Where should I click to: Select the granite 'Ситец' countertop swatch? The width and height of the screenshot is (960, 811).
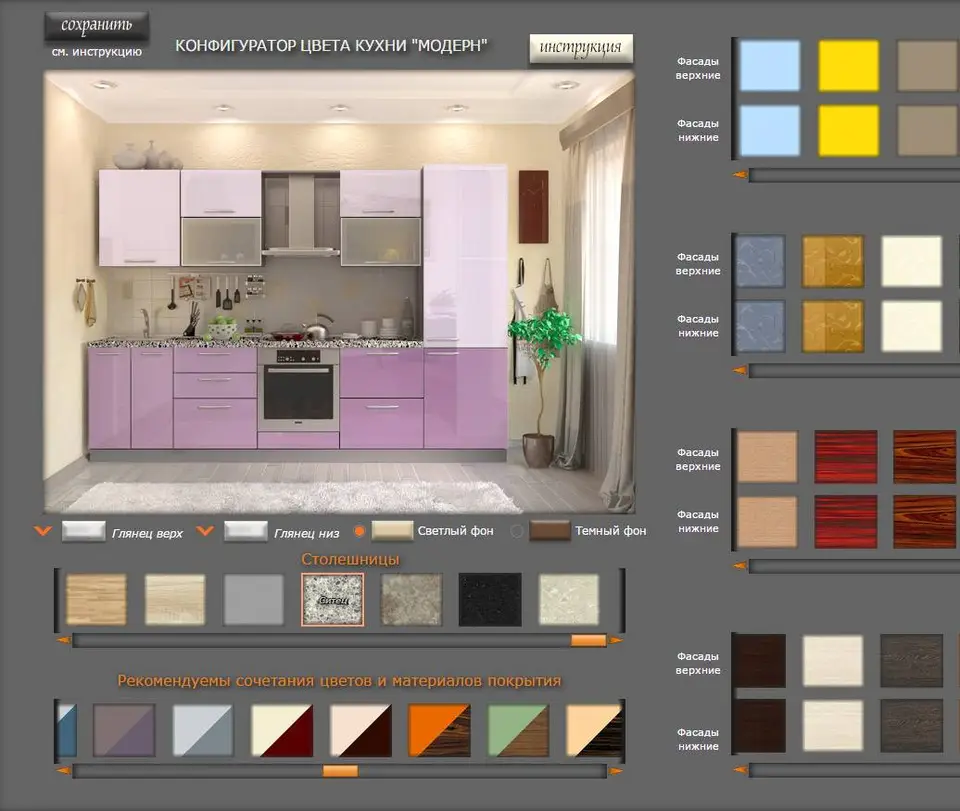[x=333, y=599]
